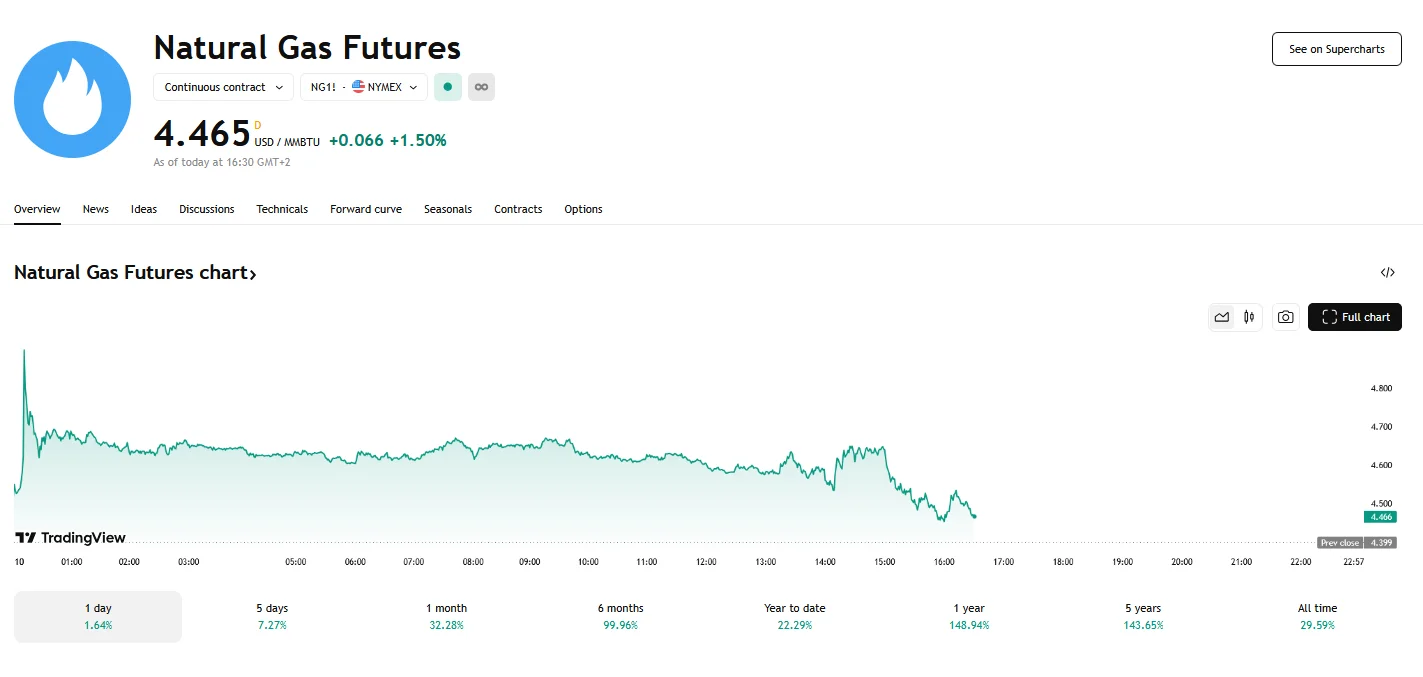This screenshot has height=677, width=1423.
Task: Open the embed code icon near the chart title
Action: pos(1387,272)
